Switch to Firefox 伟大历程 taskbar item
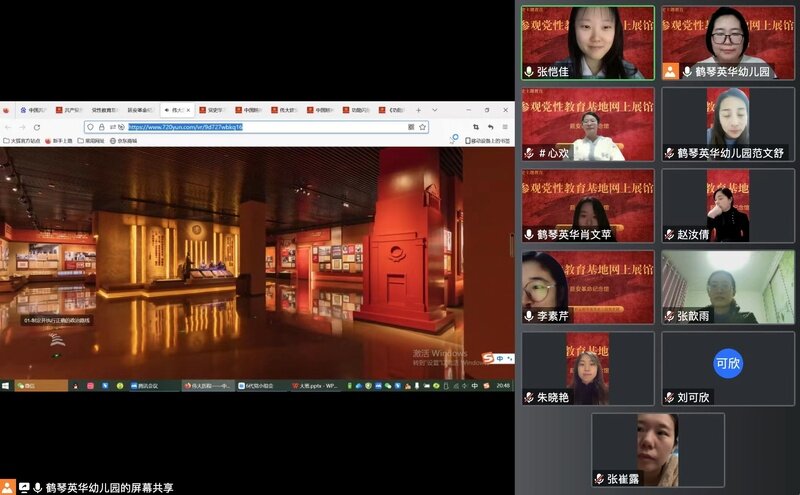The width and height of the screenshot is (800, 495). [x=208, y=386]
